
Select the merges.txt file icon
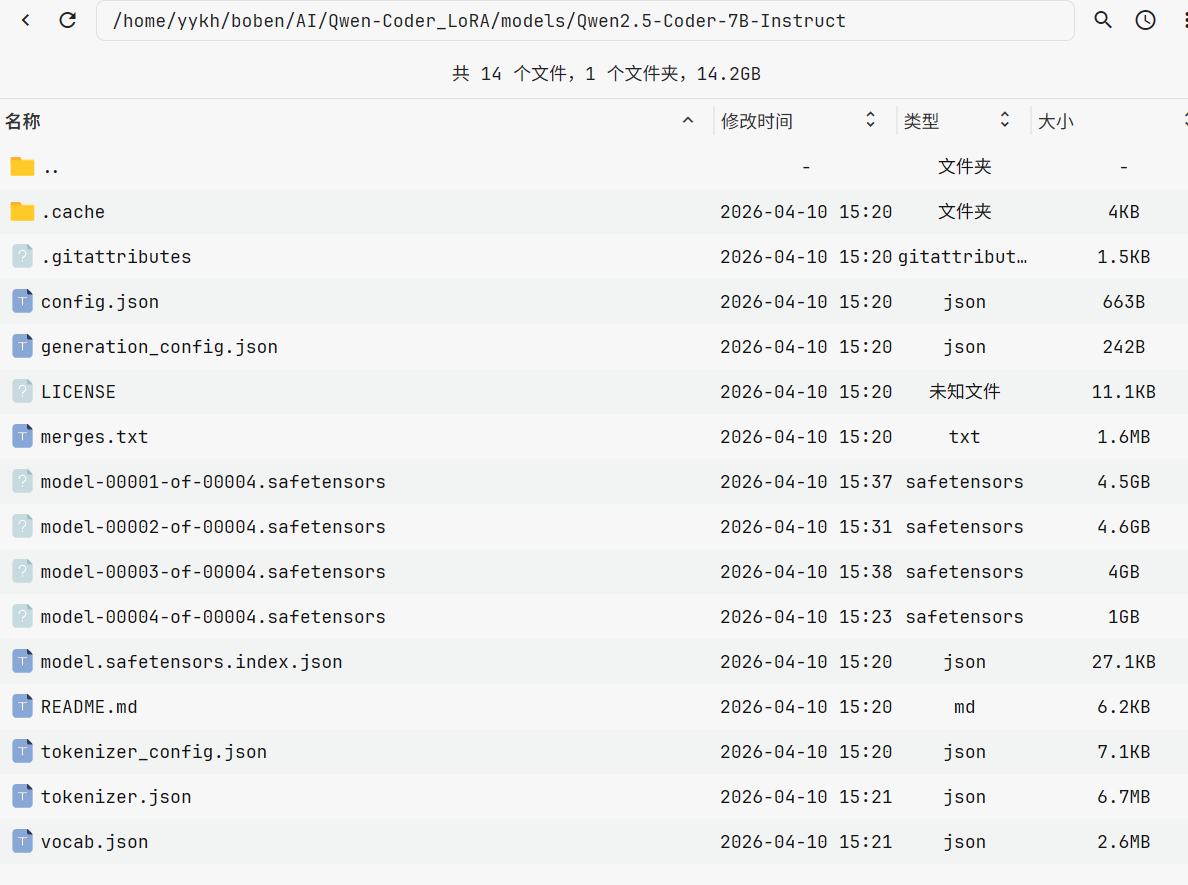point(23,436)
